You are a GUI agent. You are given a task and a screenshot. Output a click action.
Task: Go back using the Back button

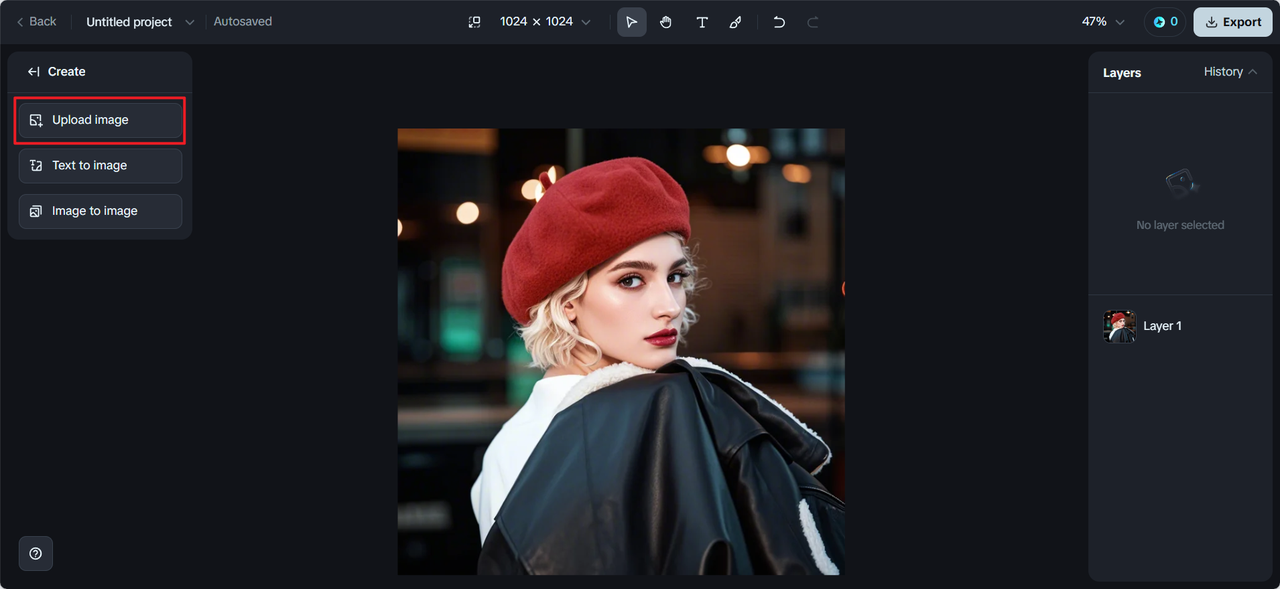36,22
